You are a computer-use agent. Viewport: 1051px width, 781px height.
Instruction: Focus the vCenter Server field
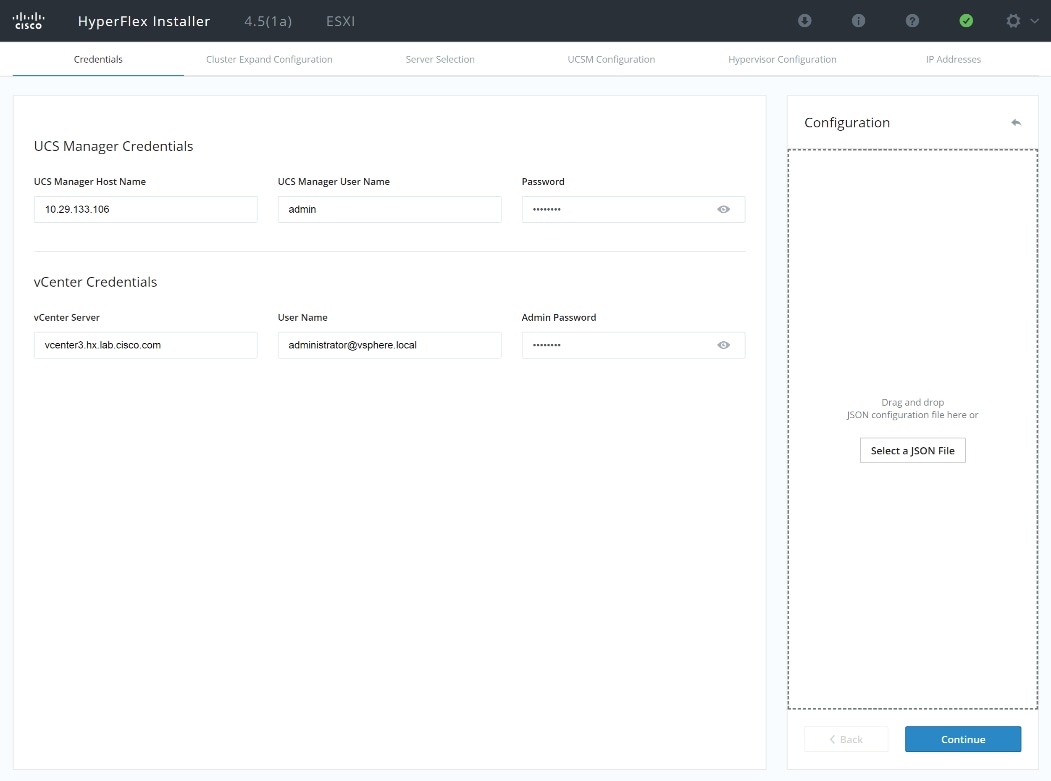click(145, 345)
